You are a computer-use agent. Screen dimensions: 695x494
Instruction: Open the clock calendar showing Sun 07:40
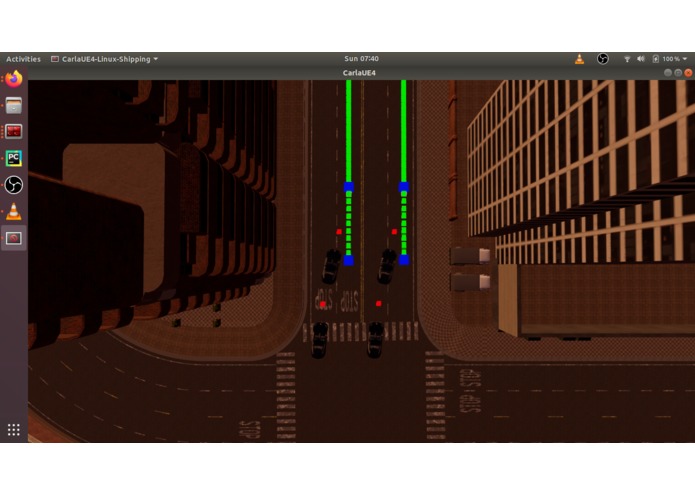point(361,58)
